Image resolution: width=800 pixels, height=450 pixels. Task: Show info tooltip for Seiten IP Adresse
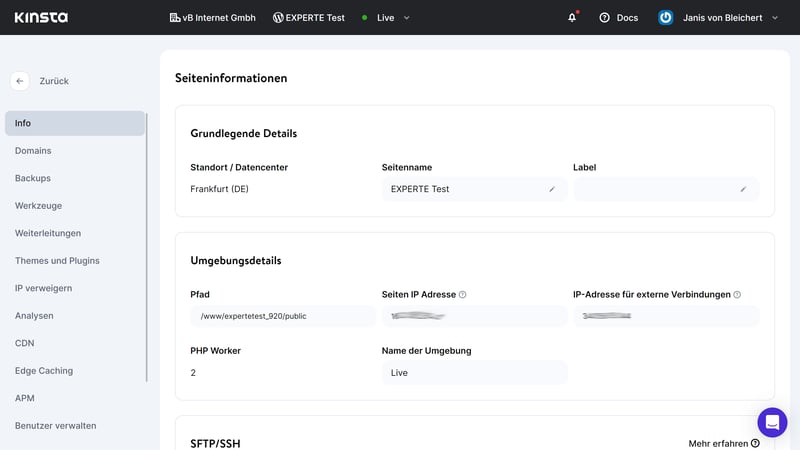462,295
